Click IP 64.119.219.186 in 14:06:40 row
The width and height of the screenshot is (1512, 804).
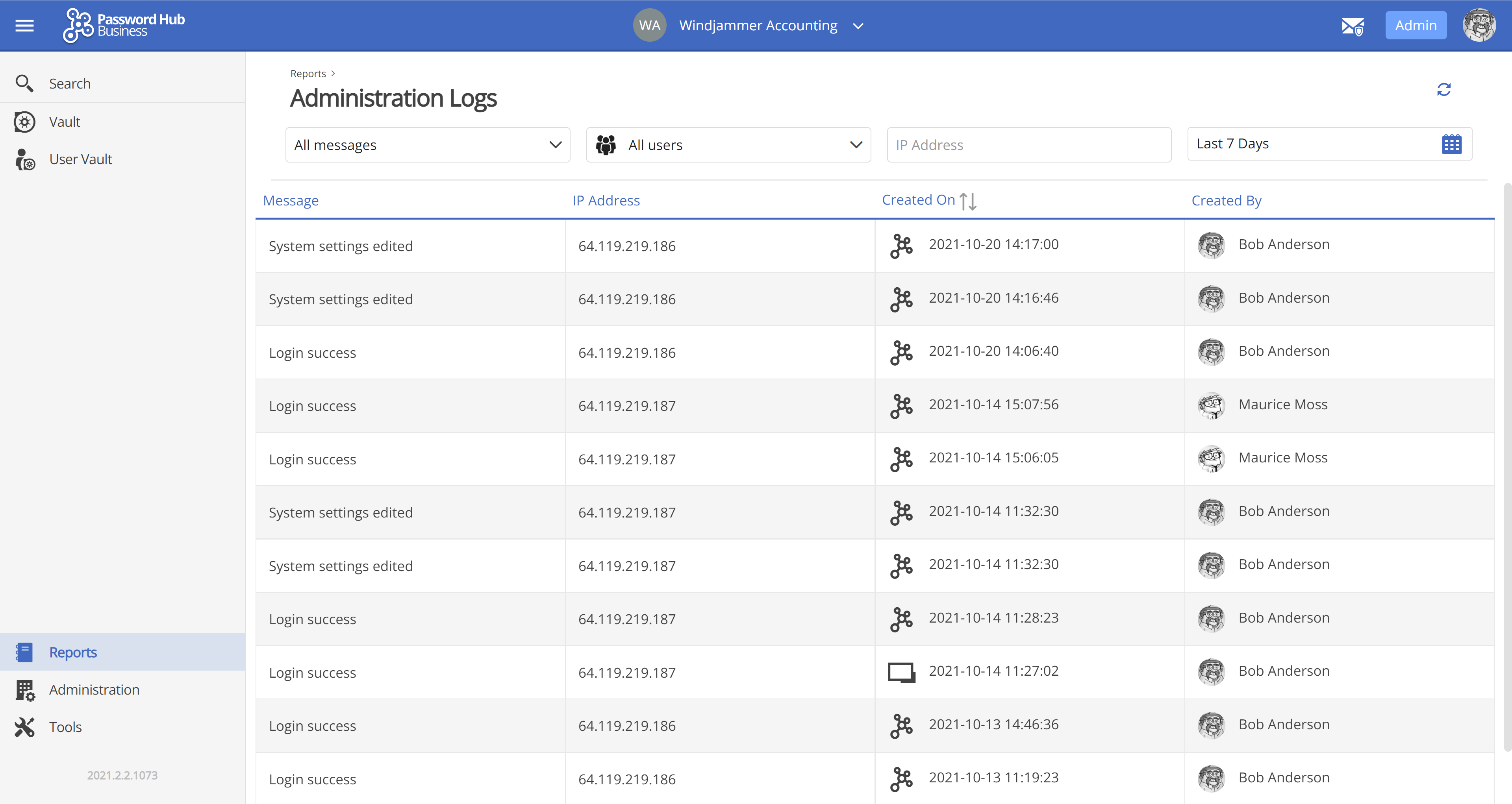point(626,353)
